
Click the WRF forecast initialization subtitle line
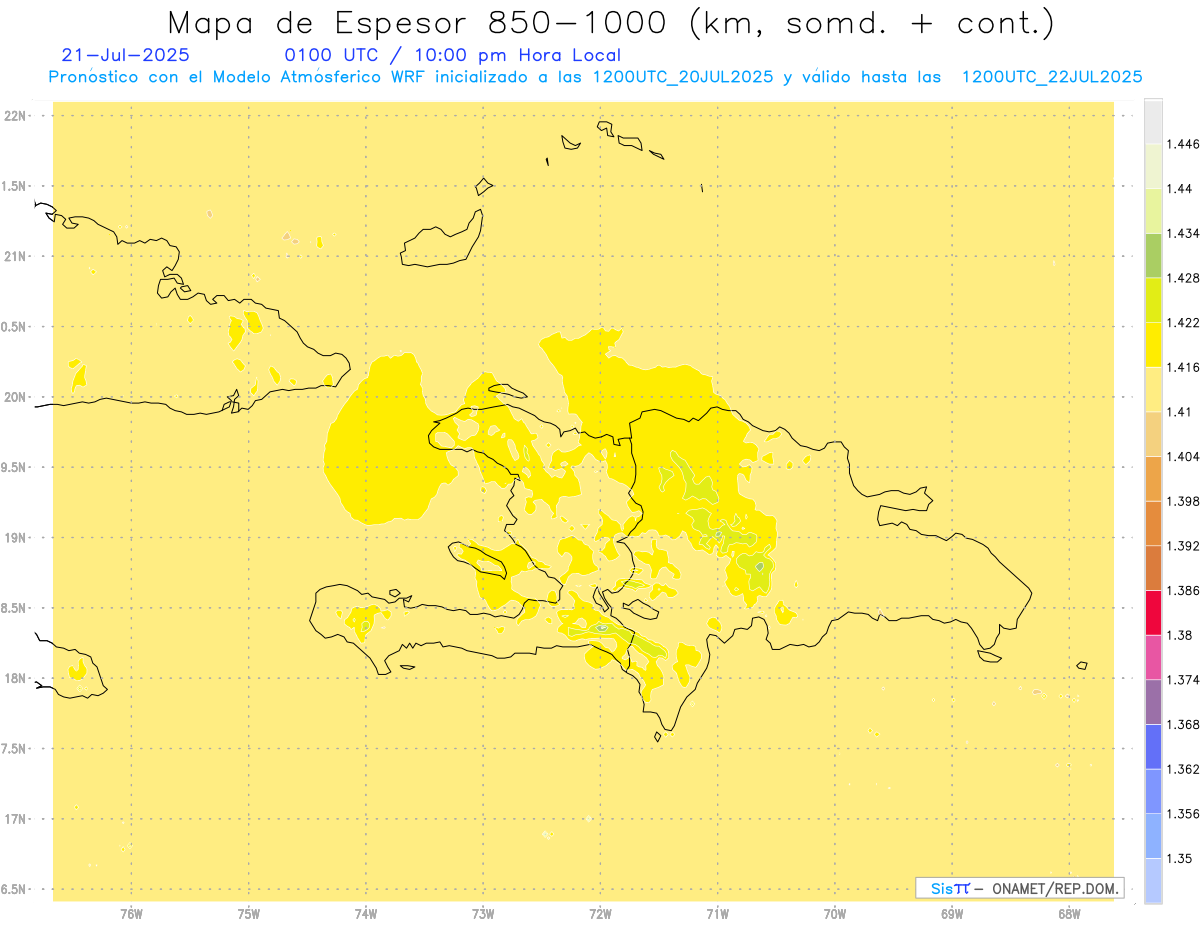595,77
